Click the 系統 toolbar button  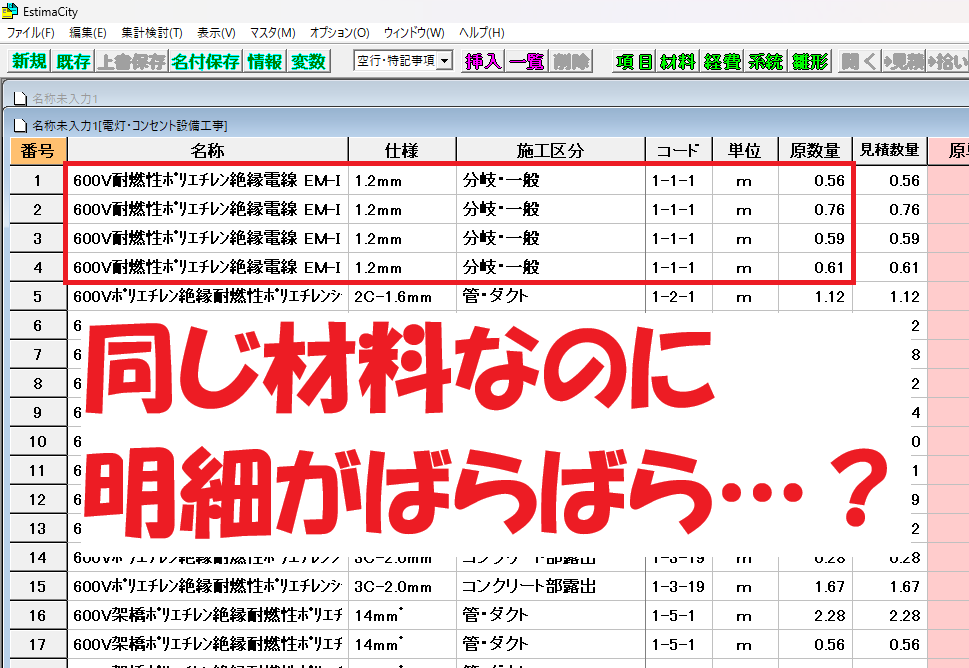(765, 61)
